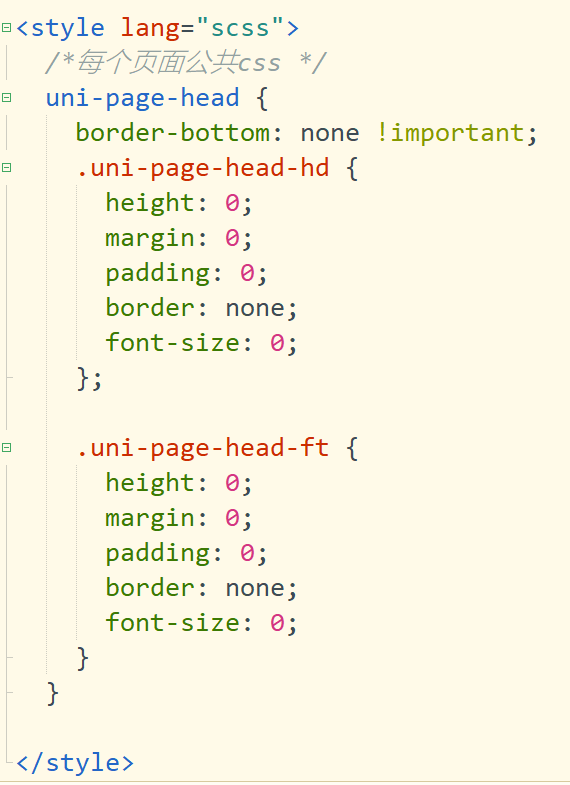Fold the .uni-page-head-ft block
Viewport: 570px width, 785px height.
pos(6,448)
